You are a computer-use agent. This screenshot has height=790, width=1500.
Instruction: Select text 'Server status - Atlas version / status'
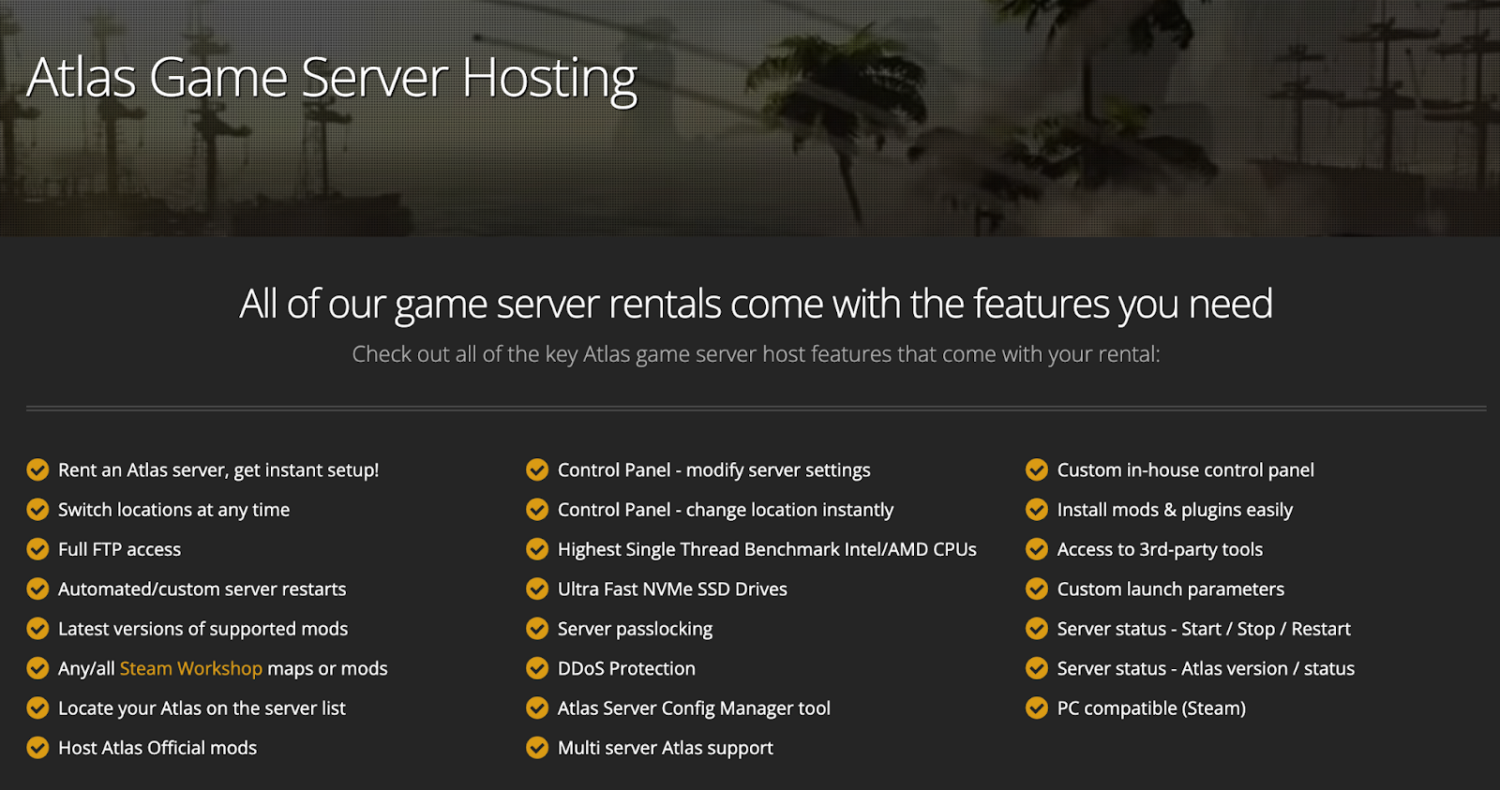(1206, 668)
